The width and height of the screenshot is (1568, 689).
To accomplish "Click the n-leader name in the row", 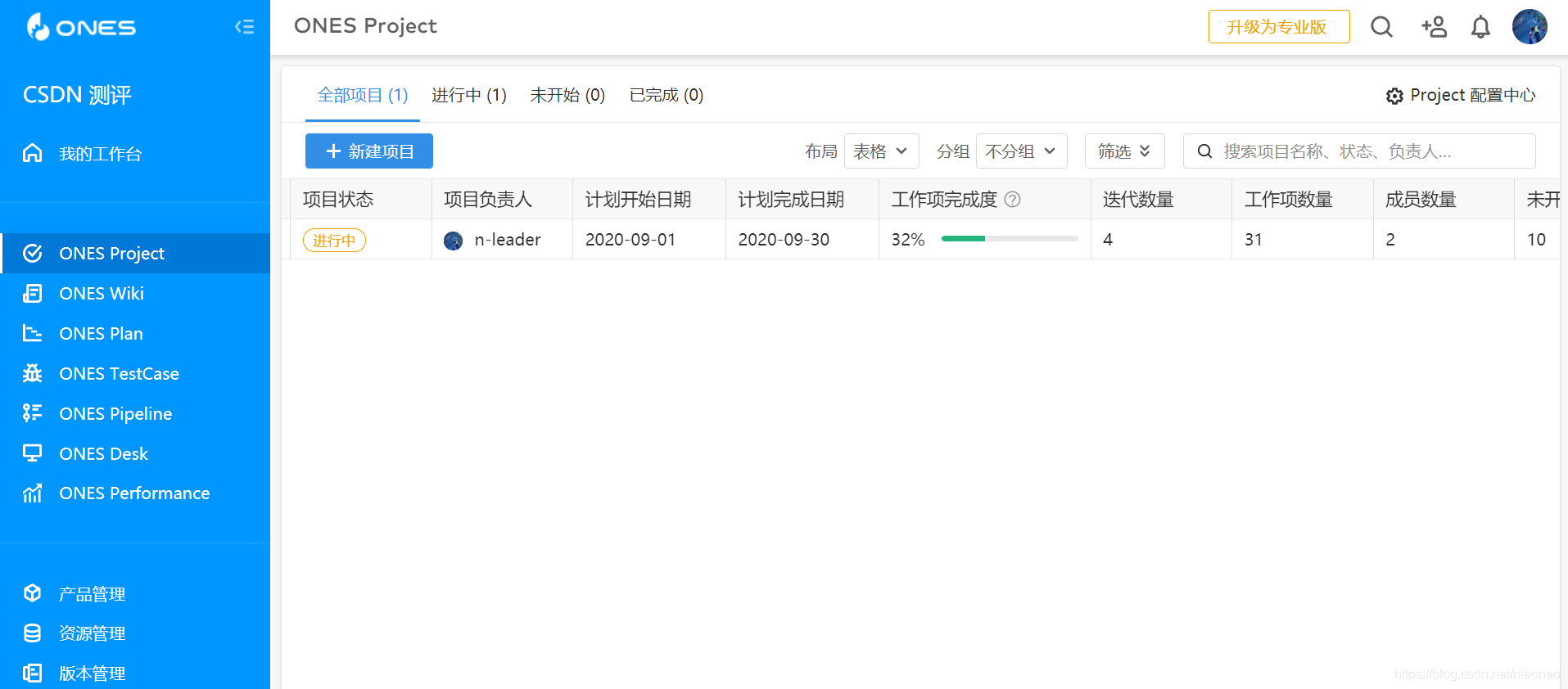I will coord(508,240).
